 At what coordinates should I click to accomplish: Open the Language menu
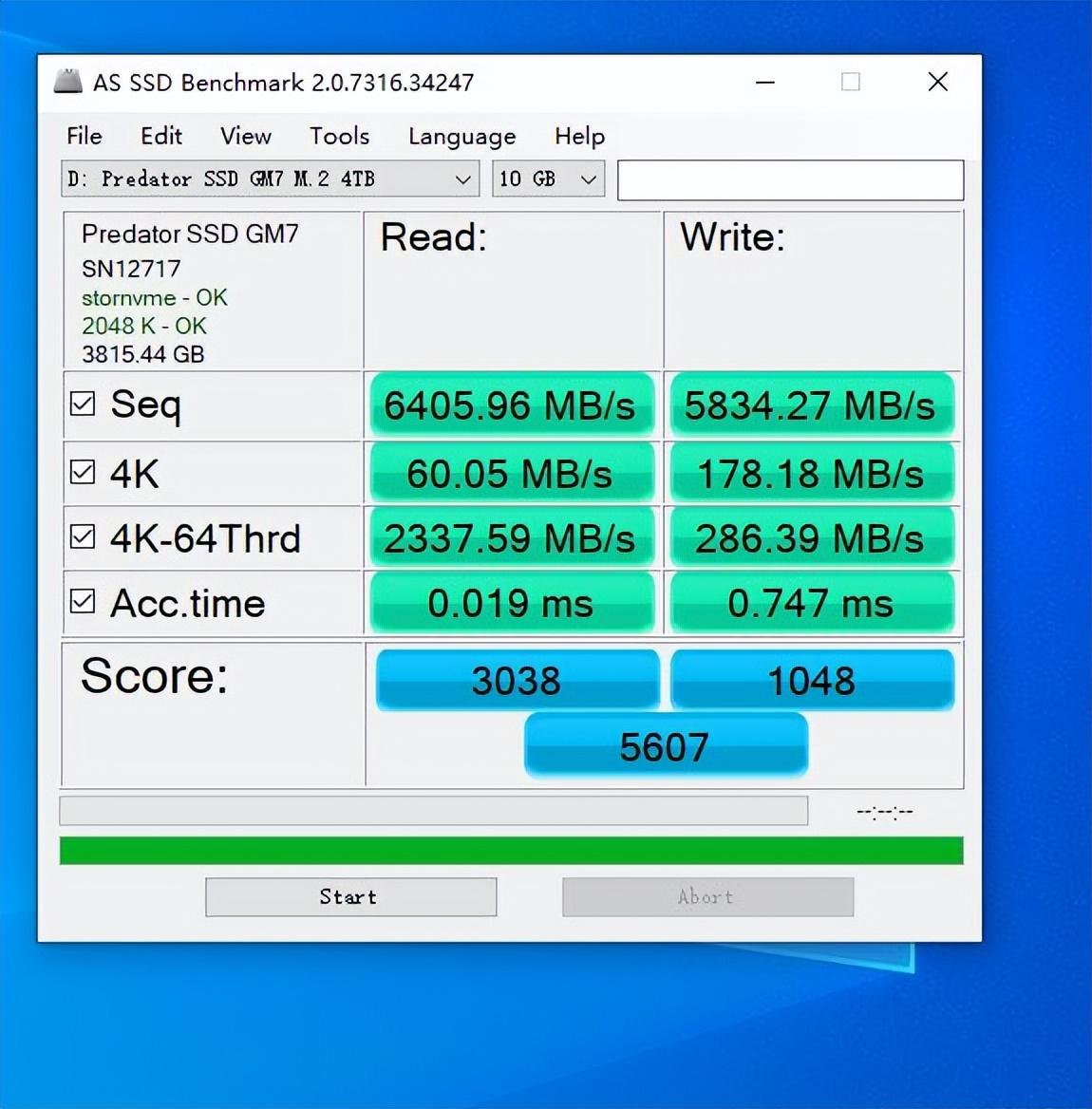tap(461, 136)
